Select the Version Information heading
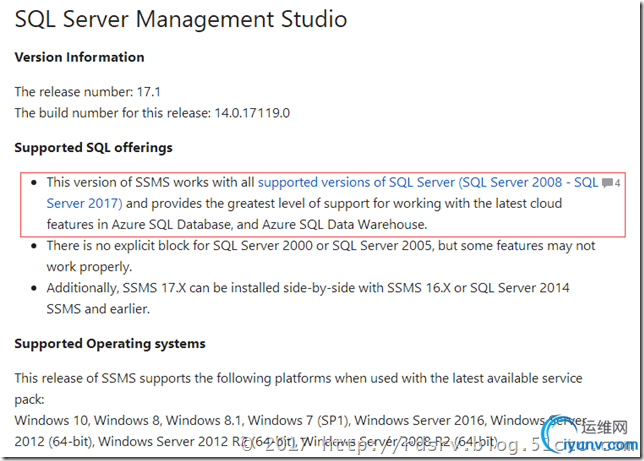 pos(79,57)
